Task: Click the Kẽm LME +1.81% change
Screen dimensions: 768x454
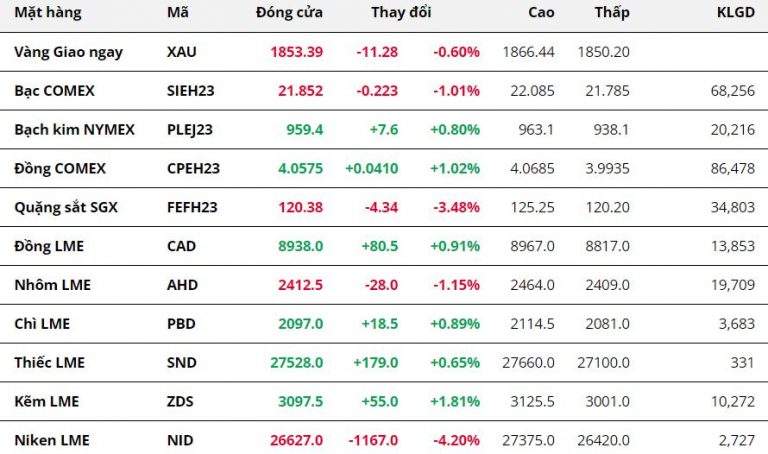Action: point(455,401)
